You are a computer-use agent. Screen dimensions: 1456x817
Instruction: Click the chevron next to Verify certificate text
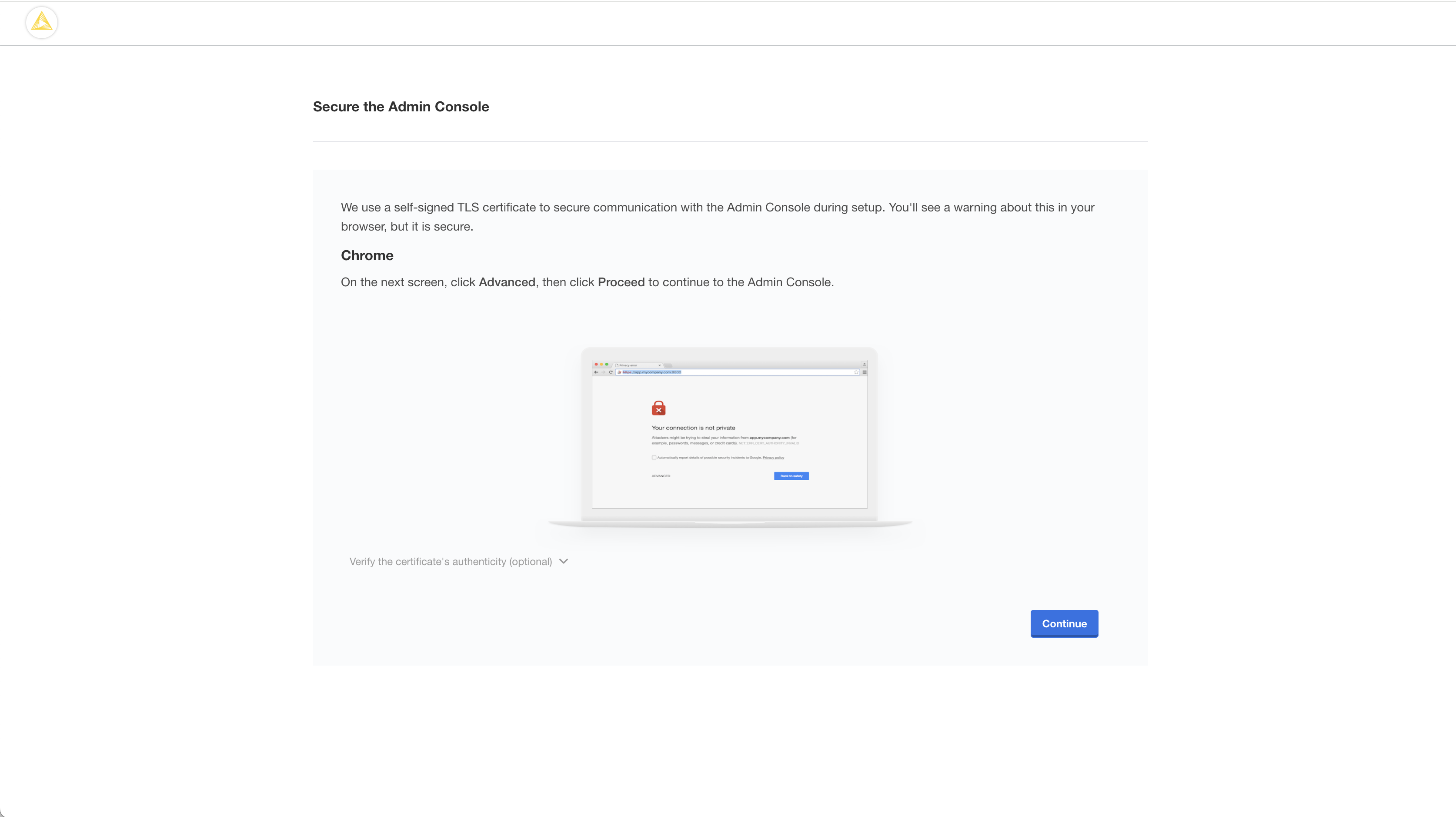564,562
